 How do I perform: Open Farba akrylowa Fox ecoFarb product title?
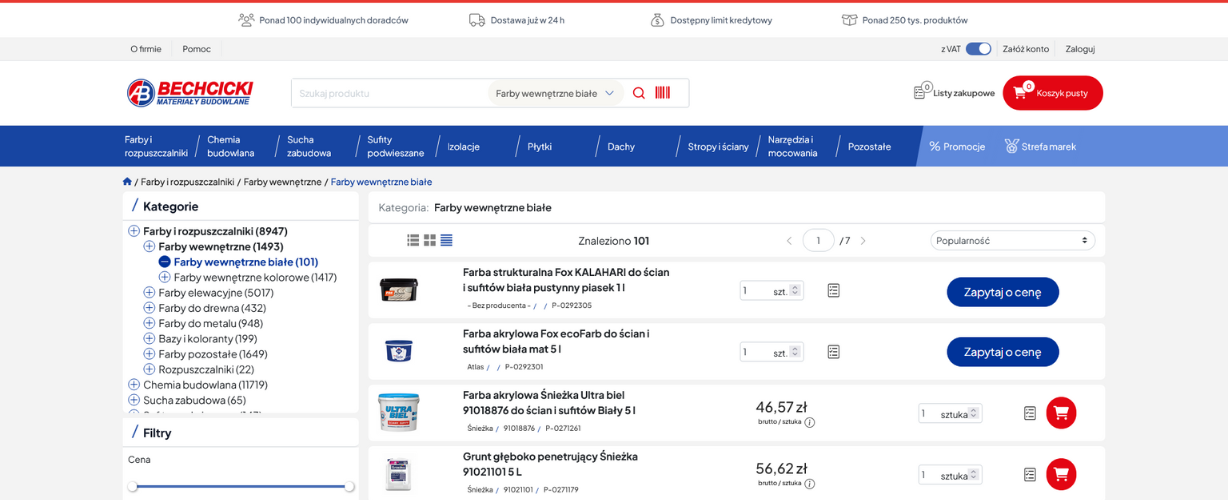(x=556, y=341)
